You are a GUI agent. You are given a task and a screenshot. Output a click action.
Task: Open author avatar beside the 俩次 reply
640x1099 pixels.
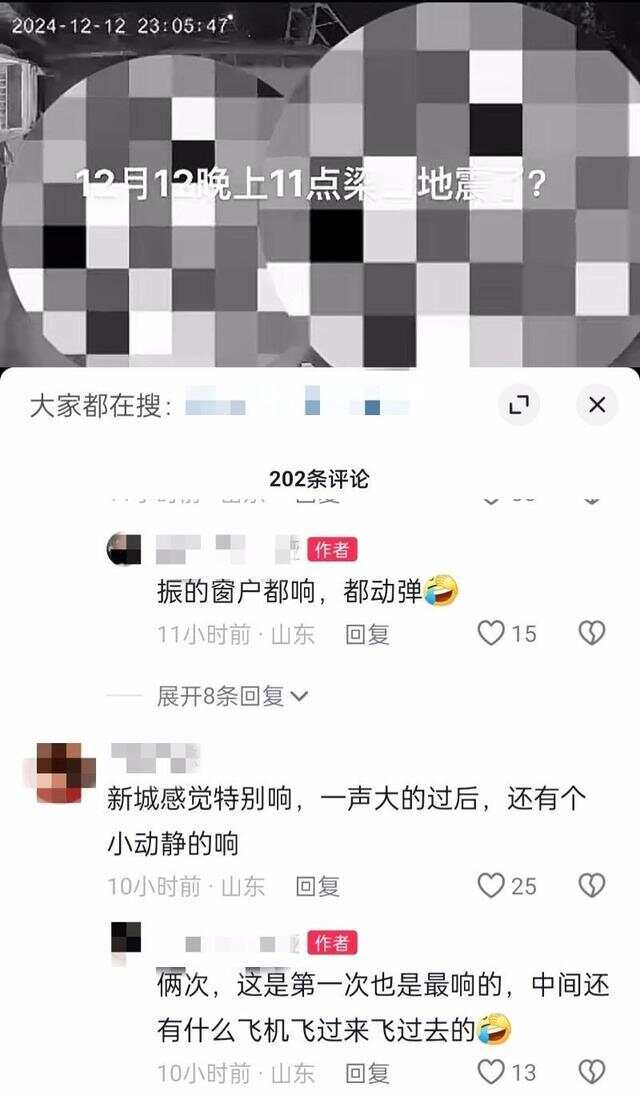click(127, 941)
